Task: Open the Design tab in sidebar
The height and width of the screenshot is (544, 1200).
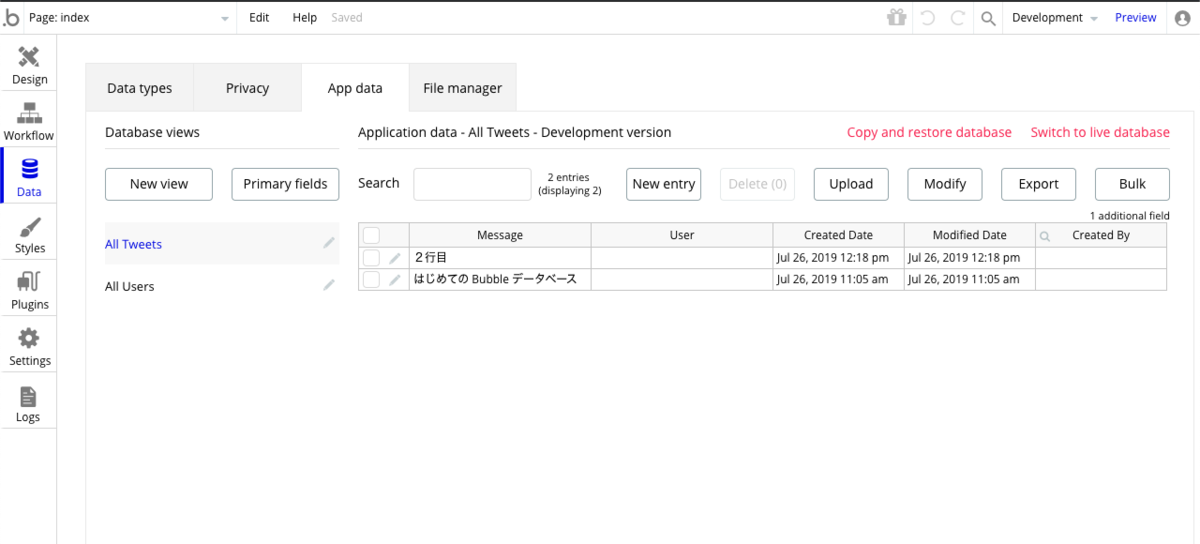Action: coord(29,66)
